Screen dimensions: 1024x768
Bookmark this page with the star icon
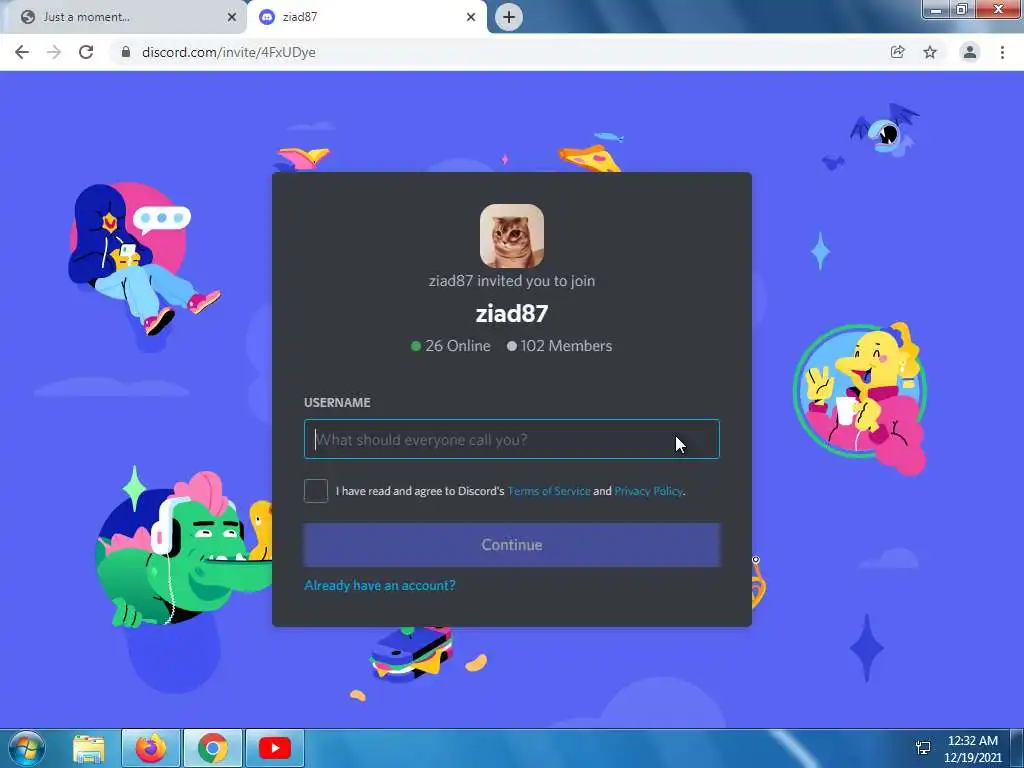click(930, 52)
